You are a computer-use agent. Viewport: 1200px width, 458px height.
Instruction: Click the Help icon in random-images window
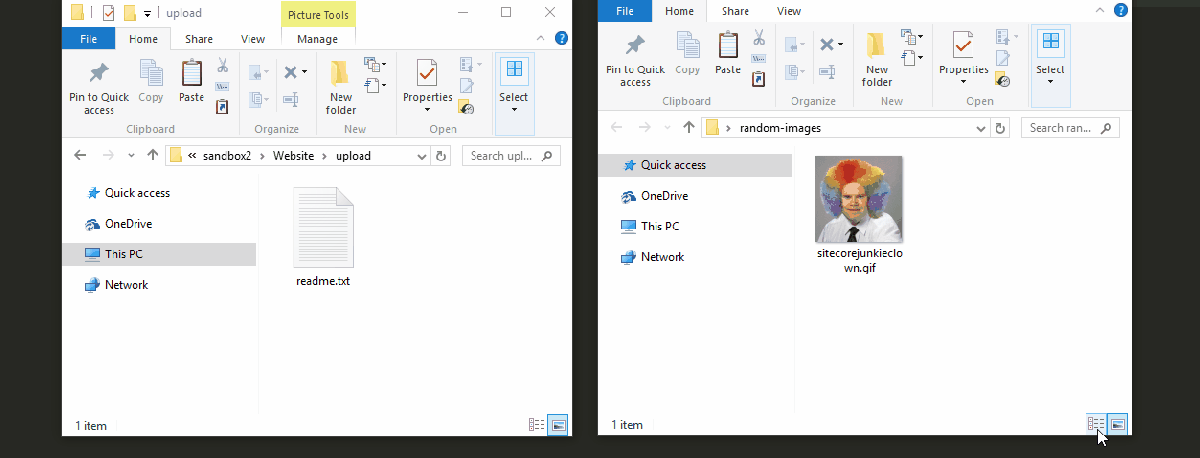pos(1122,11)
